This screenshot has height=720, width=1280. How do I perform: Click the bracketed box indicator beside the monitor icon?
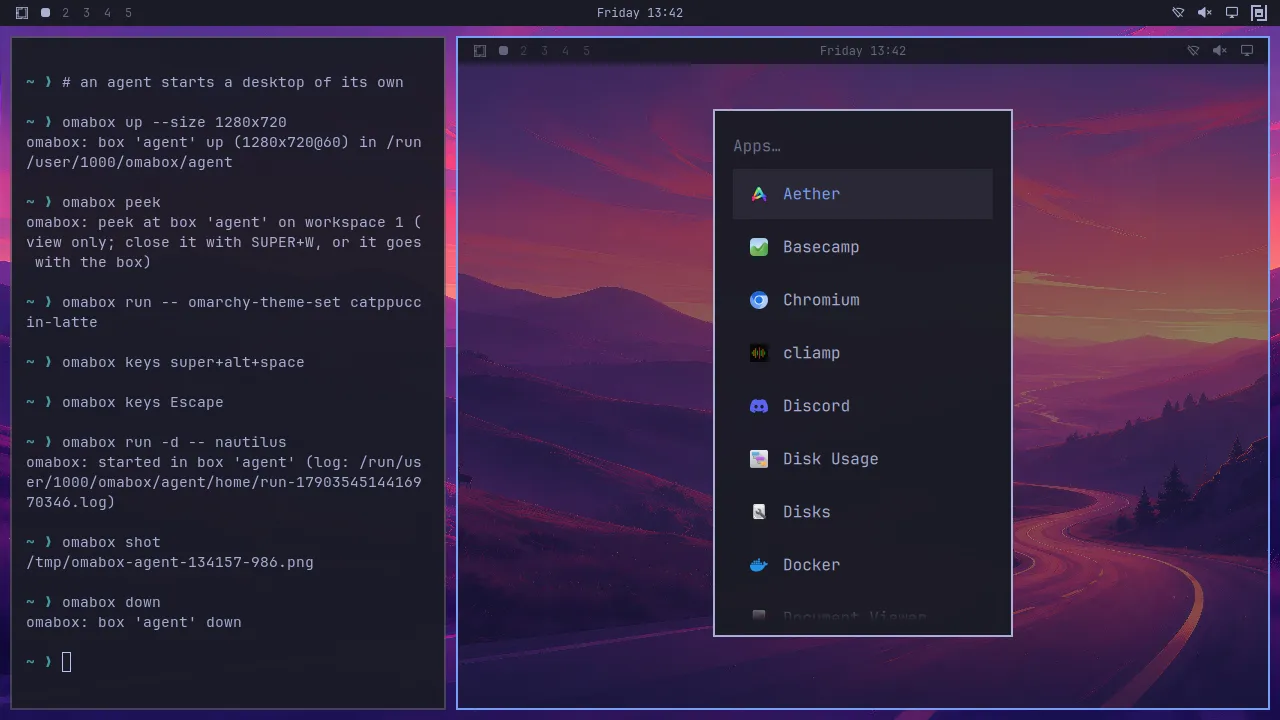click(1259, 13)
